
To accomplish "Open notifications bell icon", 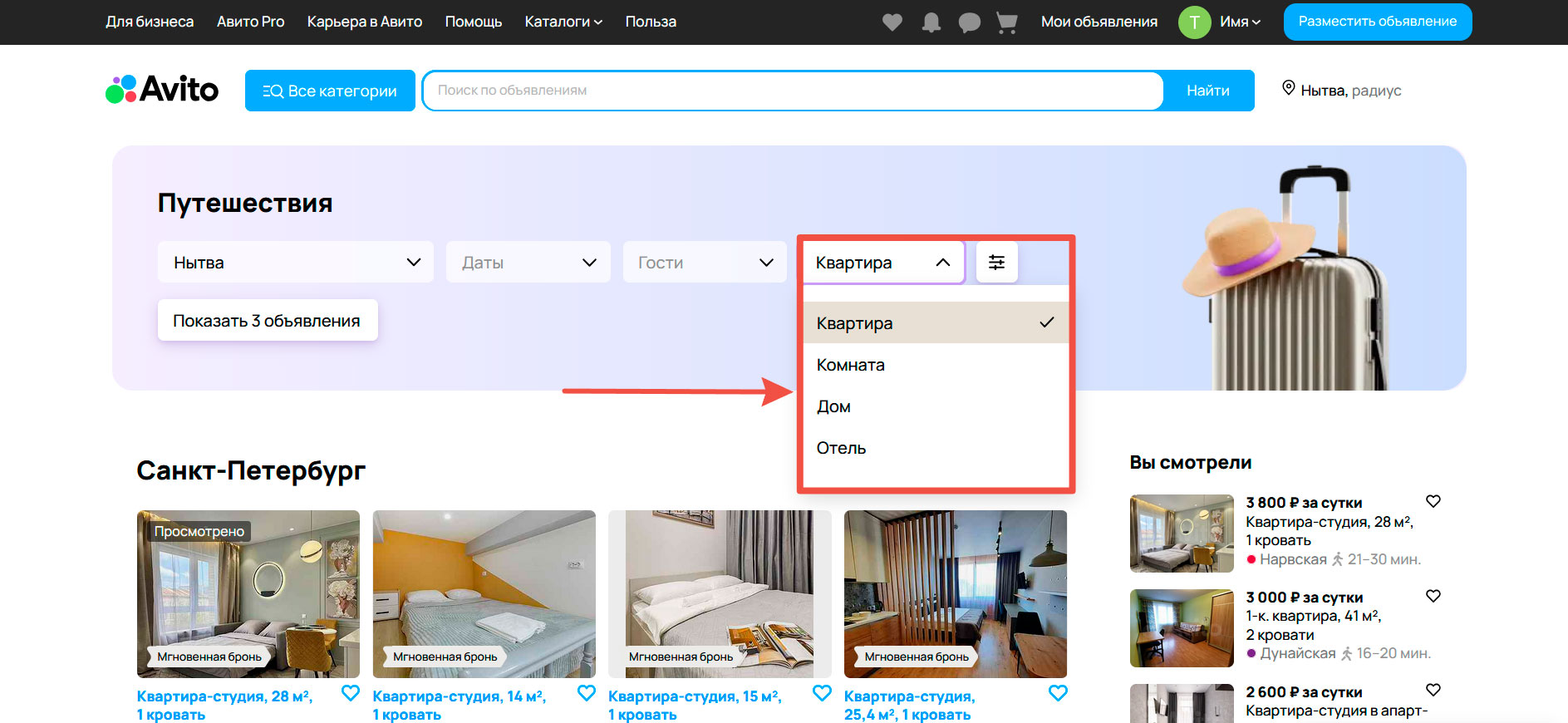I will 931,22.
